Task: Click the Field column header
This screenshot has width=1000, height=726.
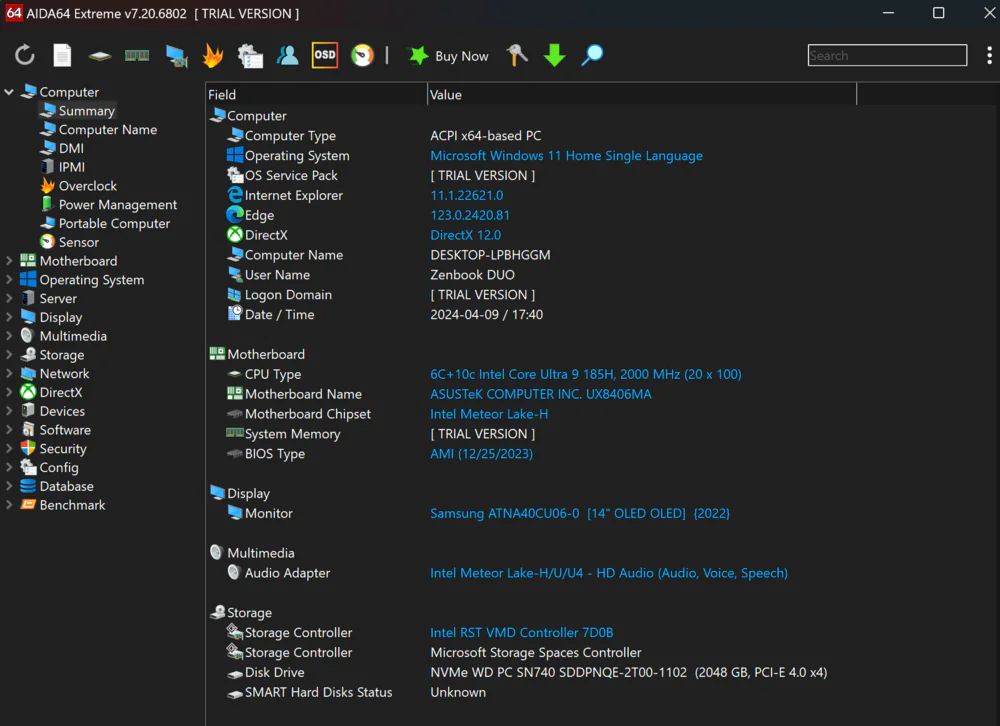Action: tap(316, 94)
